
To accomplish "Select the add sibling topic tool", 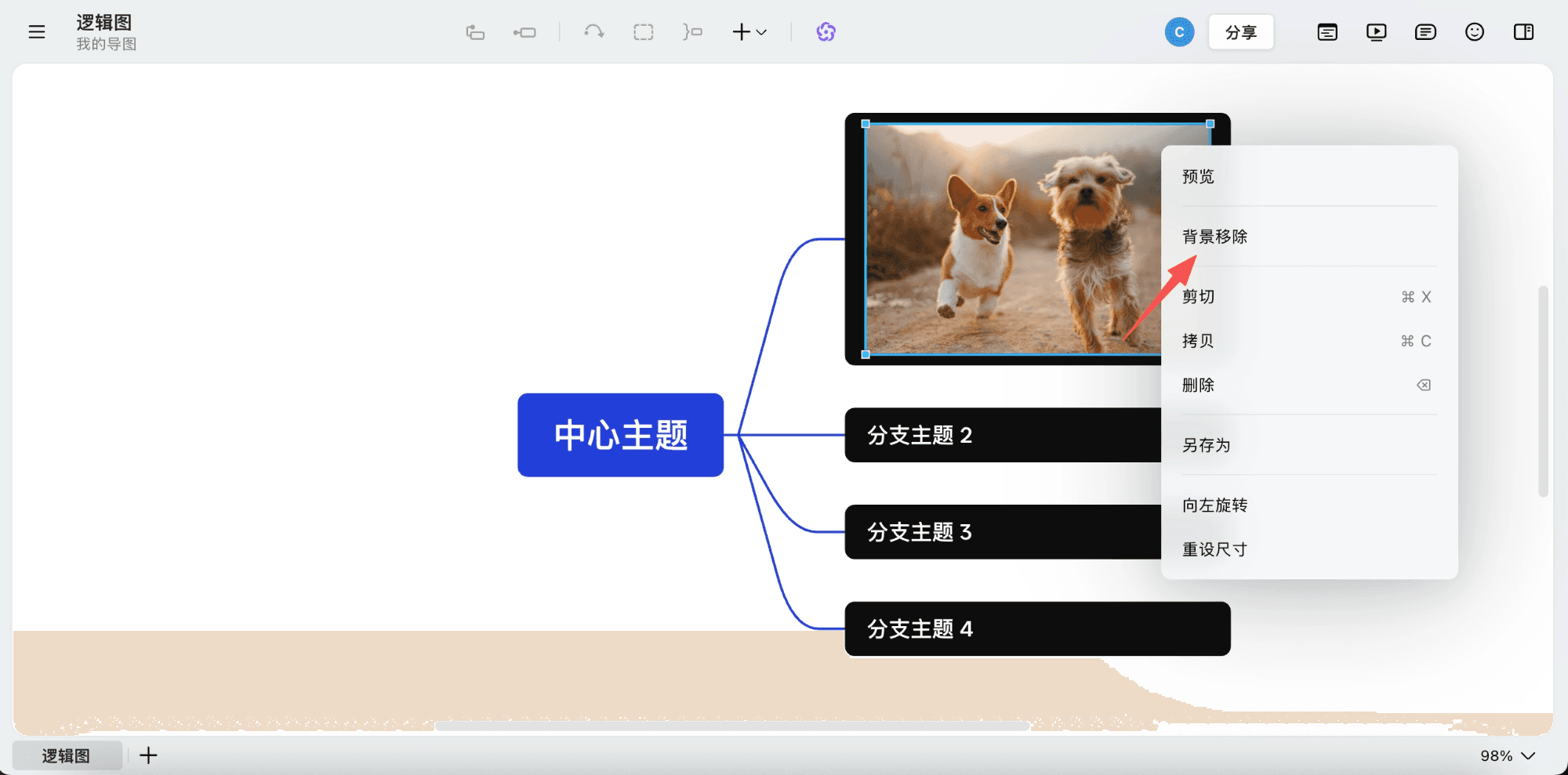I will point(475,32).
